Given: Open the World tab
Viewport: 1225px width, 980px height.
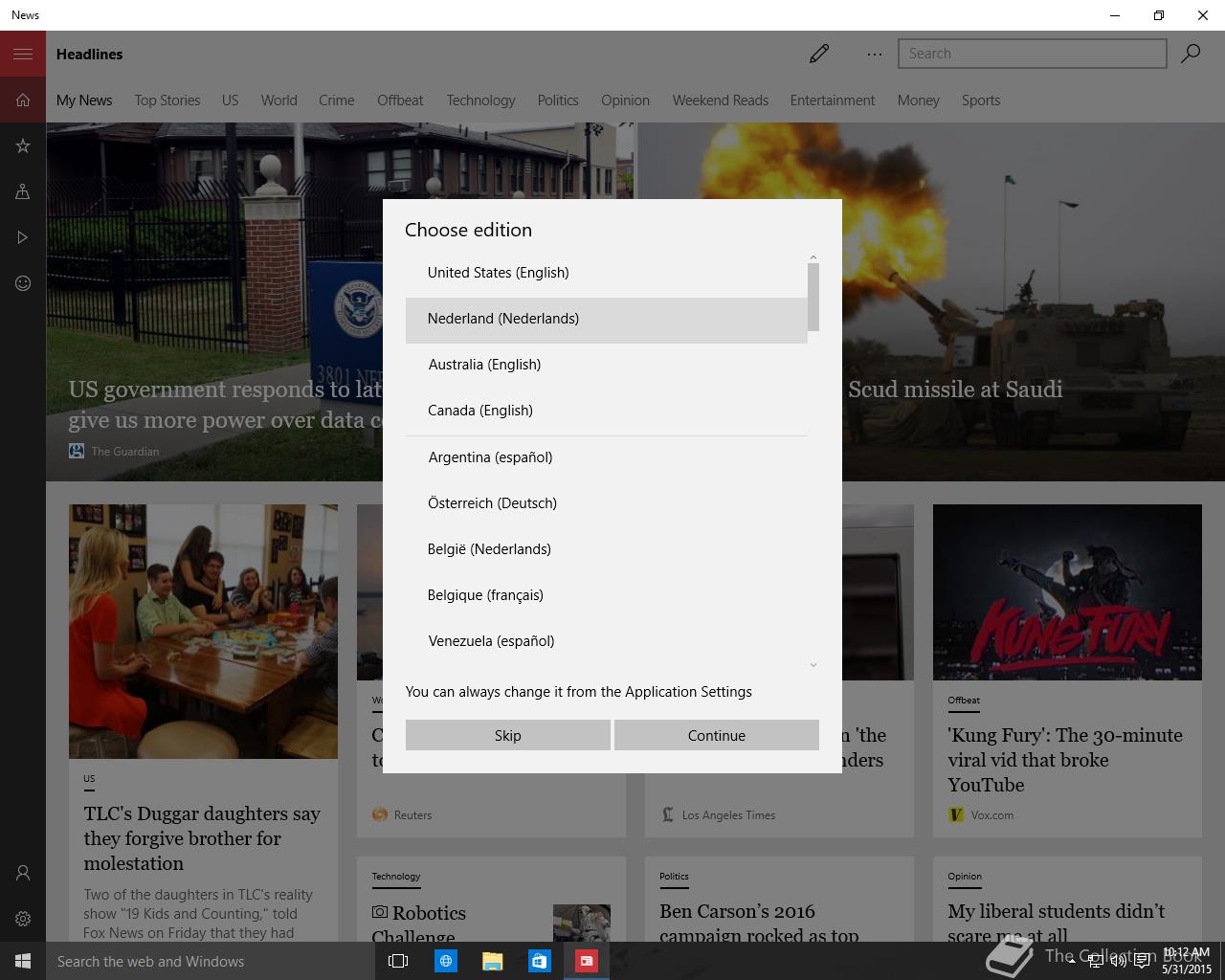Looking at the screenshot, I should (x=278, y=100).
